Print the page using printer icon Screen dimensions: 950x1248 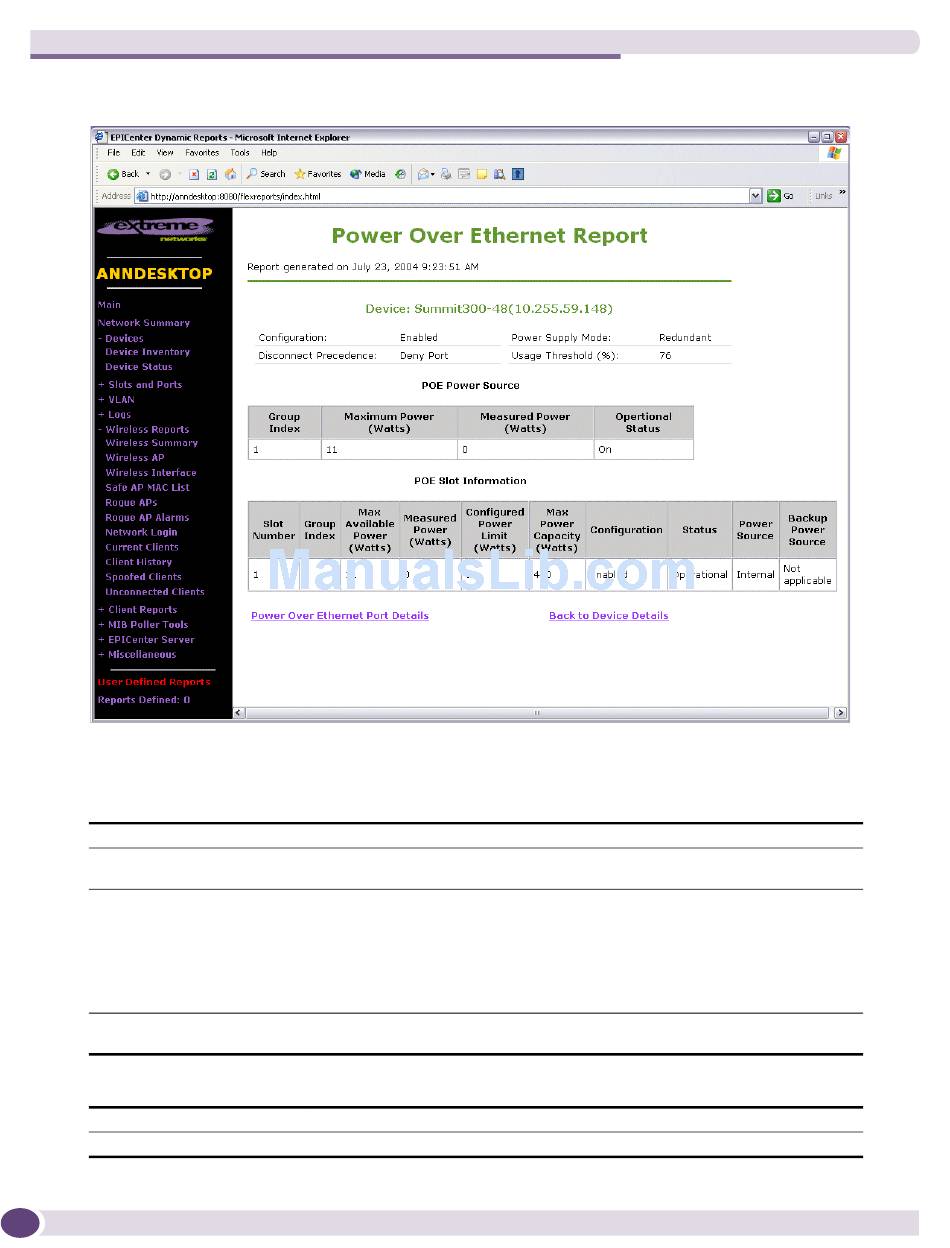(x=446, y=174)
